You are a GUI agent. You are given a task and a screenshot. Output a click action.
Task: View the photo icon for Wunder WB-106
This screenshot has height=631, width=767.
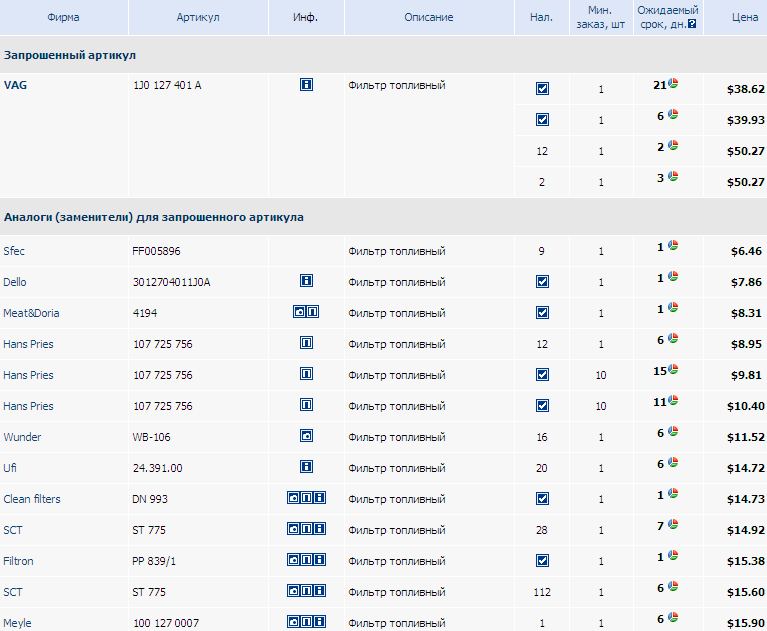tap(306, 436)
